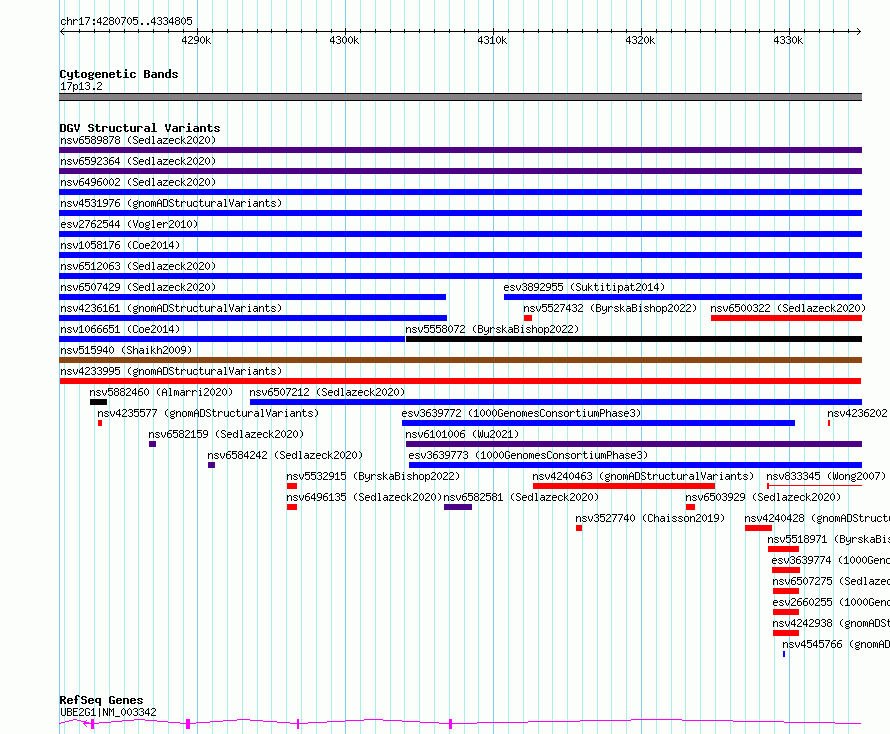This screenshot has height=734, width=890.
Task: Open variant label nsv6496002 (Sedlazeck2020)
Action: tap(138, 182)
